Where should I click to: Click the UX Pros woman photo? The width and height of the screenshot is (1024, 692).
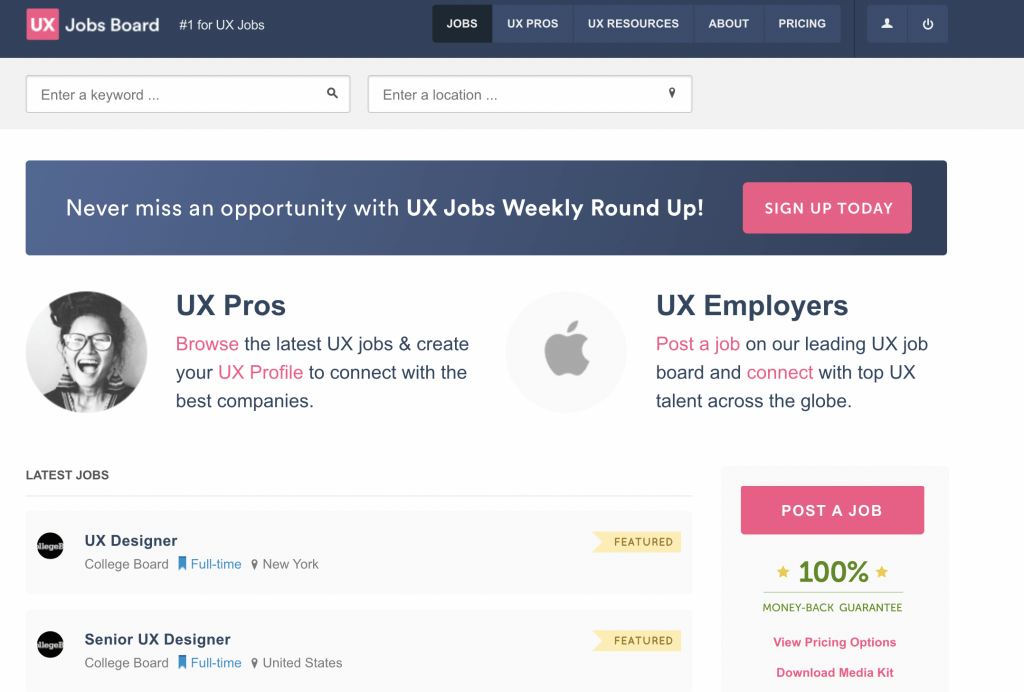click(86, 352)
